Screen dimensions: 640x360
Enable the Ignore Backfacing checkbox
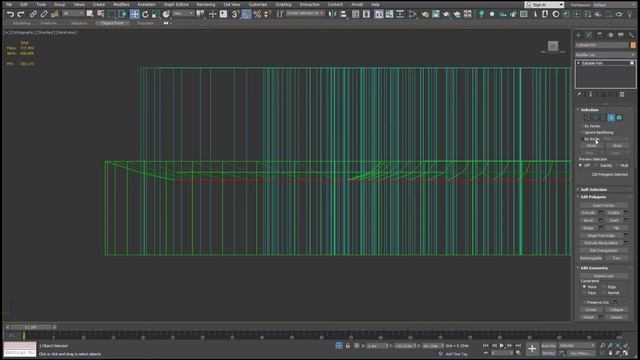point(582,133)
